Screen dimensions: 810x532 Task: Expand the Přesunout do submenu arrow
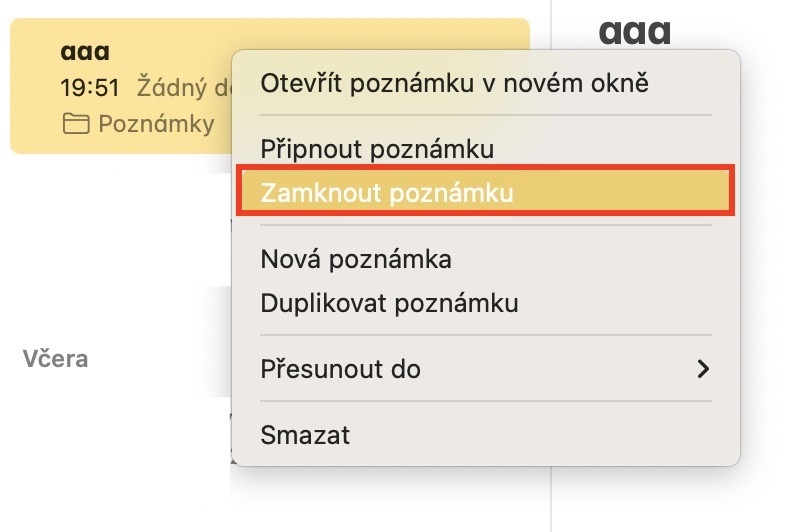(703, 369)
